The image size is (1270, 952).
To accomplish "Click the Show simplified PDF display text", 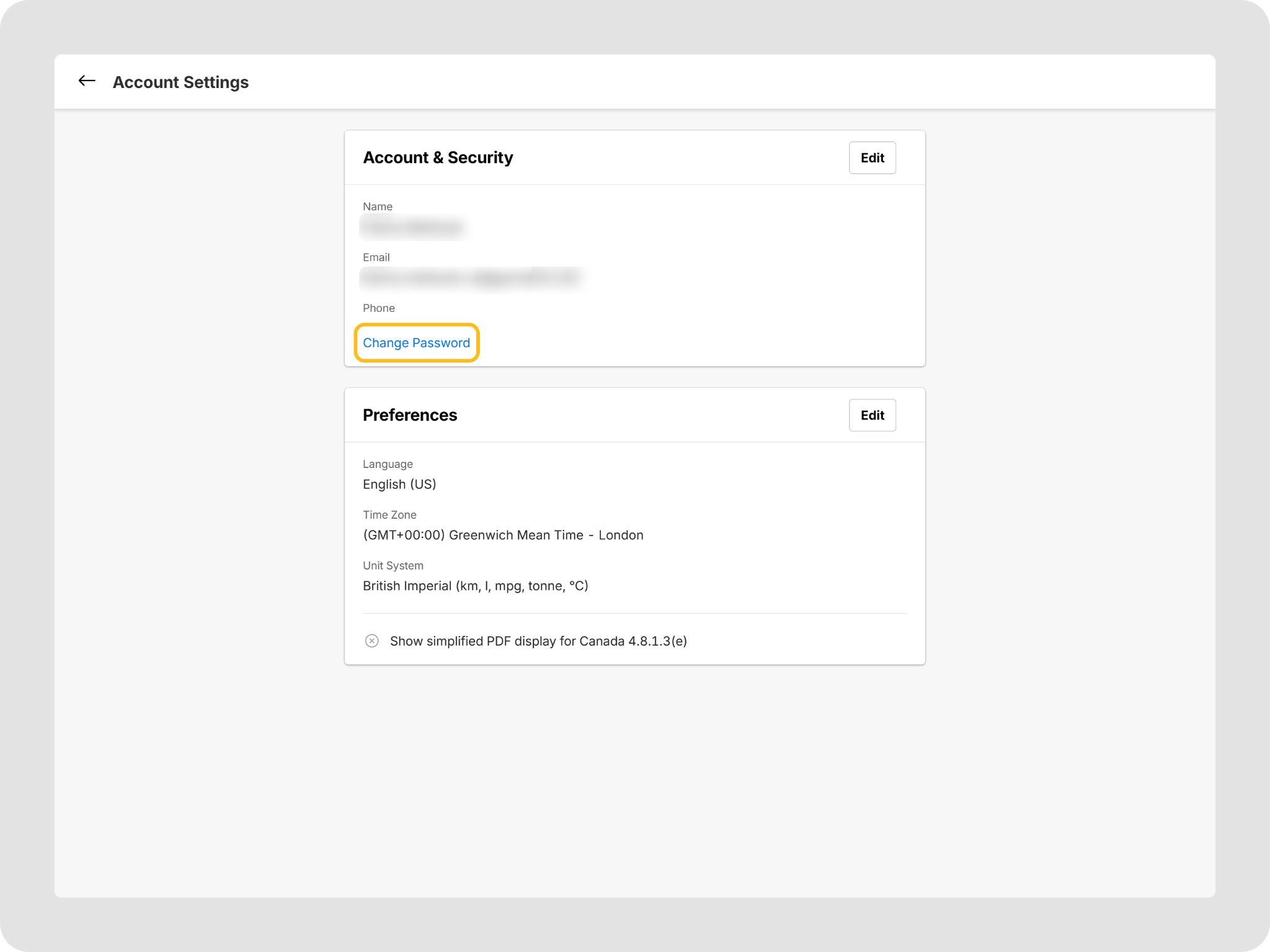I will coord(538,641).
